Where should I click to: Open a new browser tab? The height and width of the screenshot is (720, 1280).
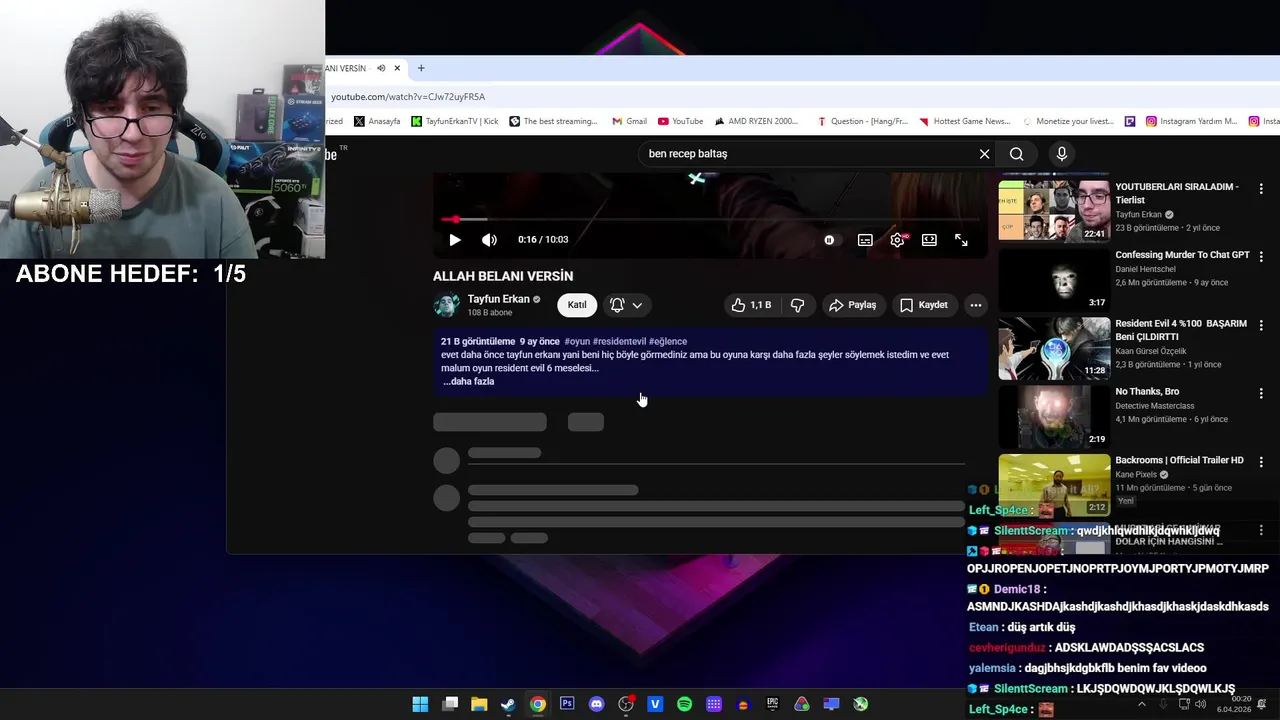coord(421,68)
